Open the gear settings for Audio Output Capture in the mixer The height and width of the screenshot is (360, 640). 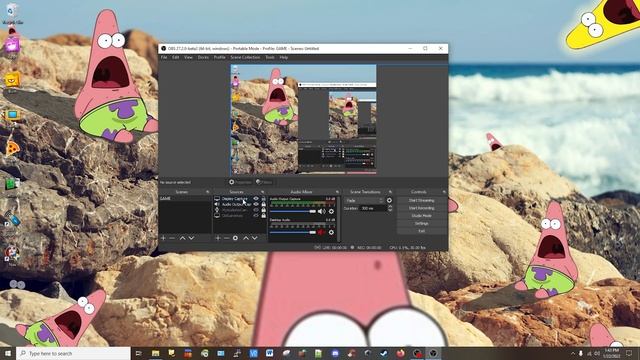(x=331, y=211)
